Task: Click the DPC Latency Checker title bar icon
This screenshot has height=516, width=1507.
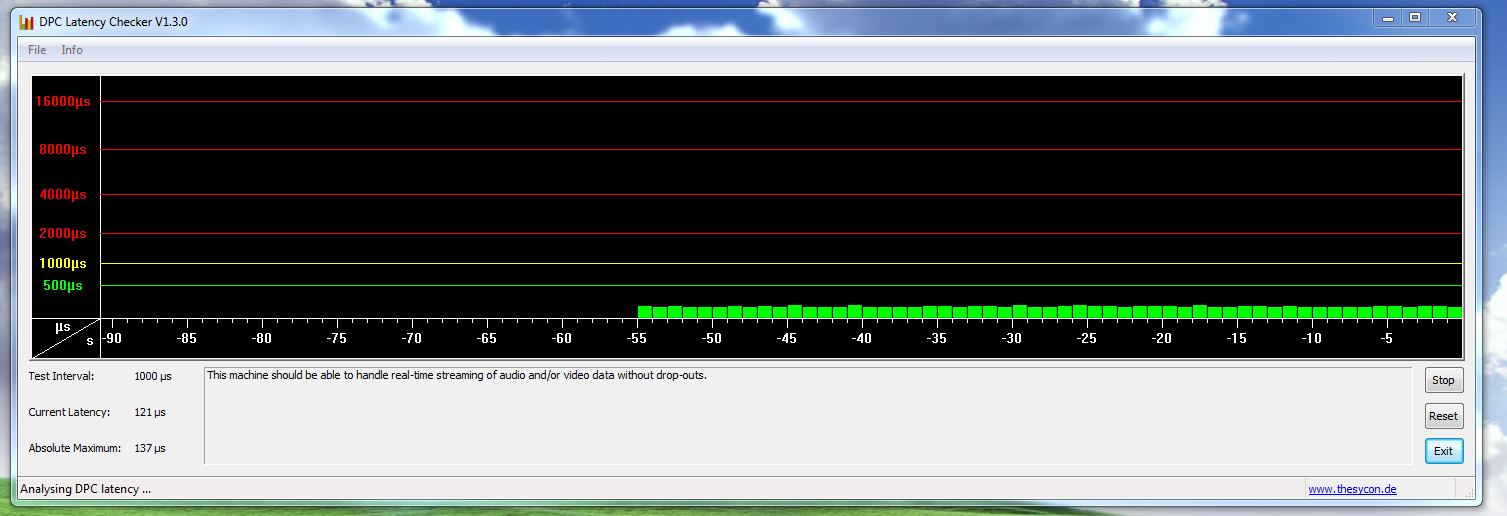Action: point(27,21)
